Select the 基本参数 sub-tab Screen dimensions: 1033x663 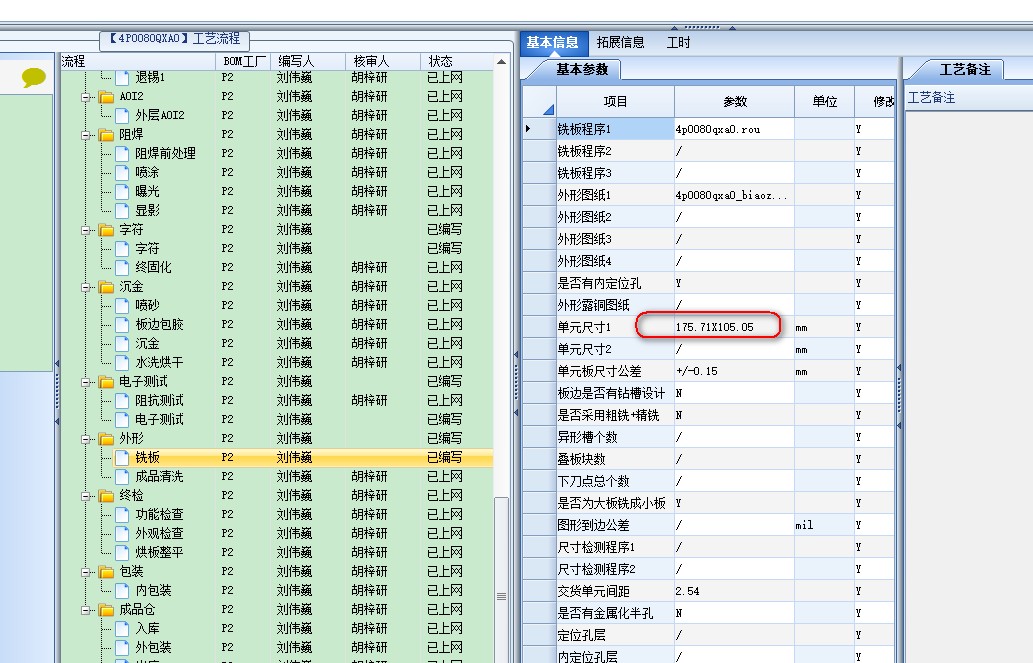tap(582, 69)
